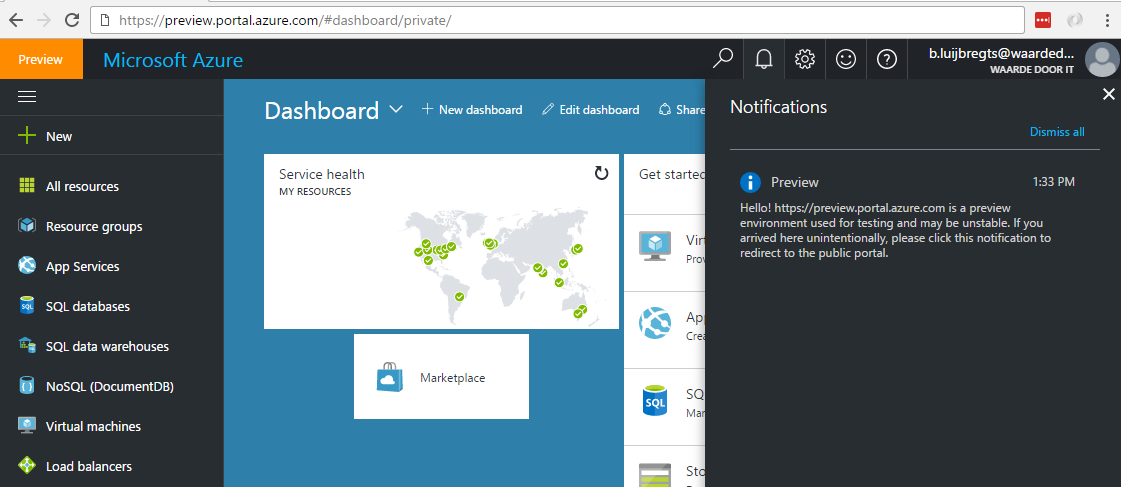Screen dimensions: 1121x487
Task: Click the New label in sidebar
Action: 59,137
